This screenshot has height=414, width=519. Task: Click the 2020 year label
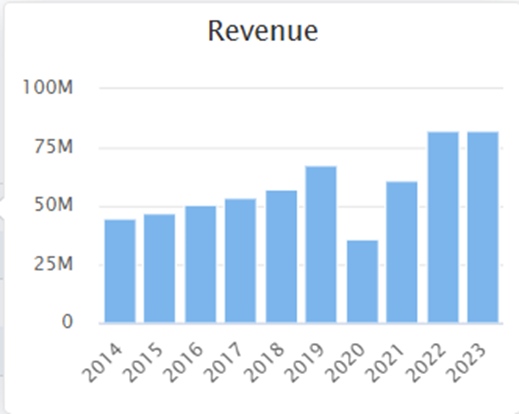(x=345, y=362)
